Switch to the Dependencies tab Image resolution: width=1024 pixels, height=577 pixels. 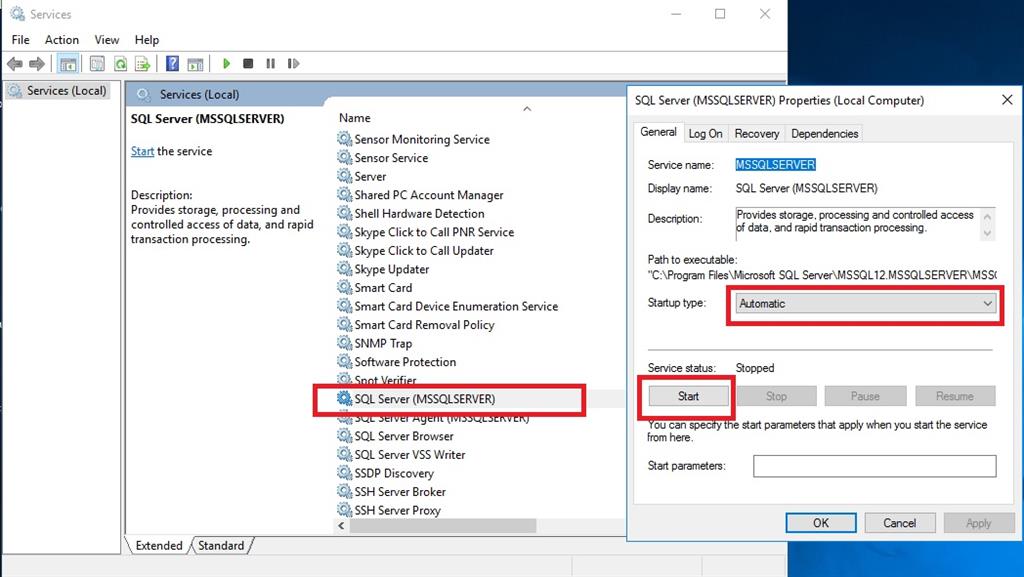coord(824,133)
